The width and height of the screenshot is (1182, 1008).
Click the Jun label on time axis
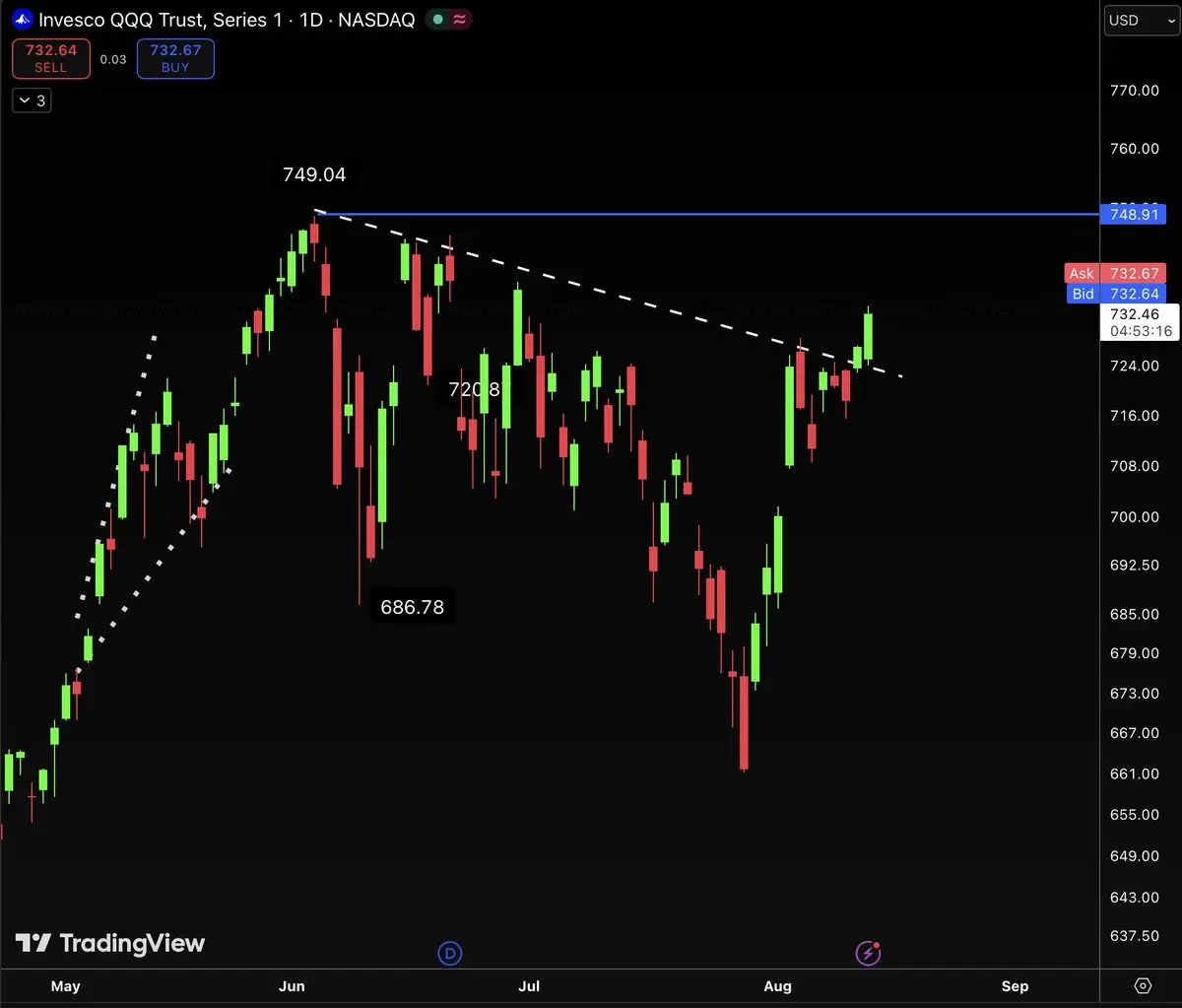291,986
